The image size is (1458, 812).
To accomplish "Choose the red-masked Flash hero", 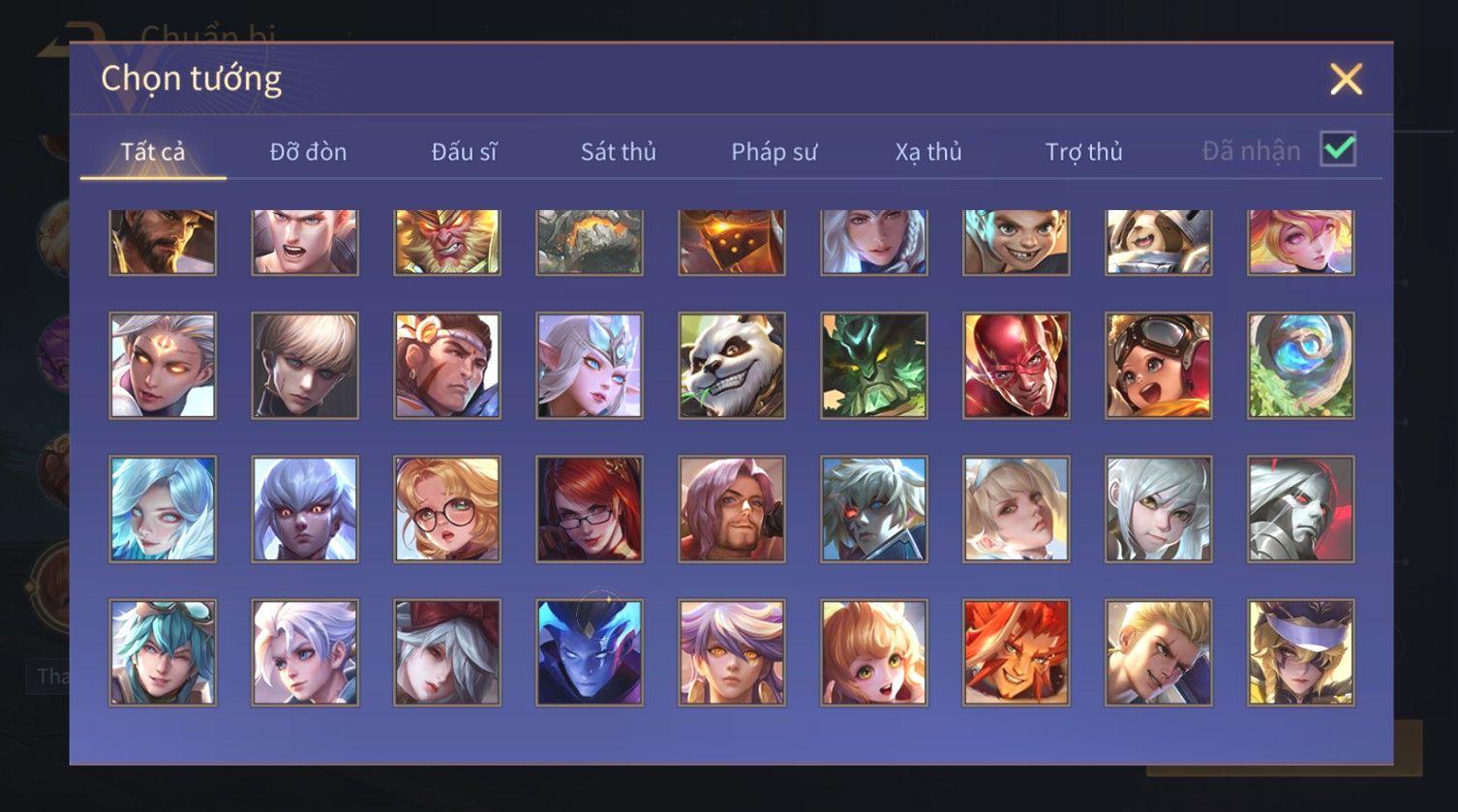I will [1017, 366].
